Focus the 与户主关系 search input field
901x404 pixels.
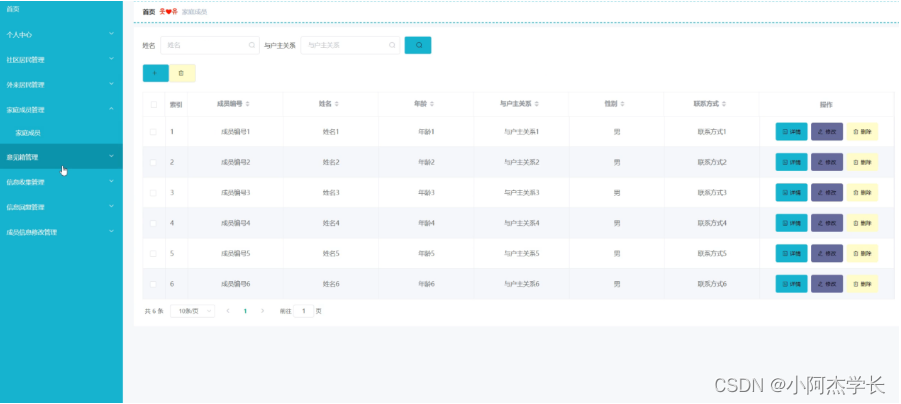click(x=350, y=45)
